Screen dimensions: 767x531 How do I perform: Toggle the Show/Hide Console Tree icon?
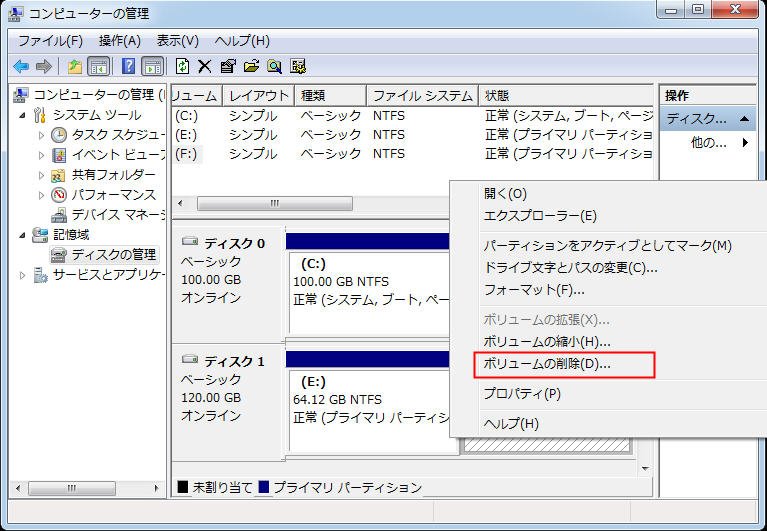(98, 66)
